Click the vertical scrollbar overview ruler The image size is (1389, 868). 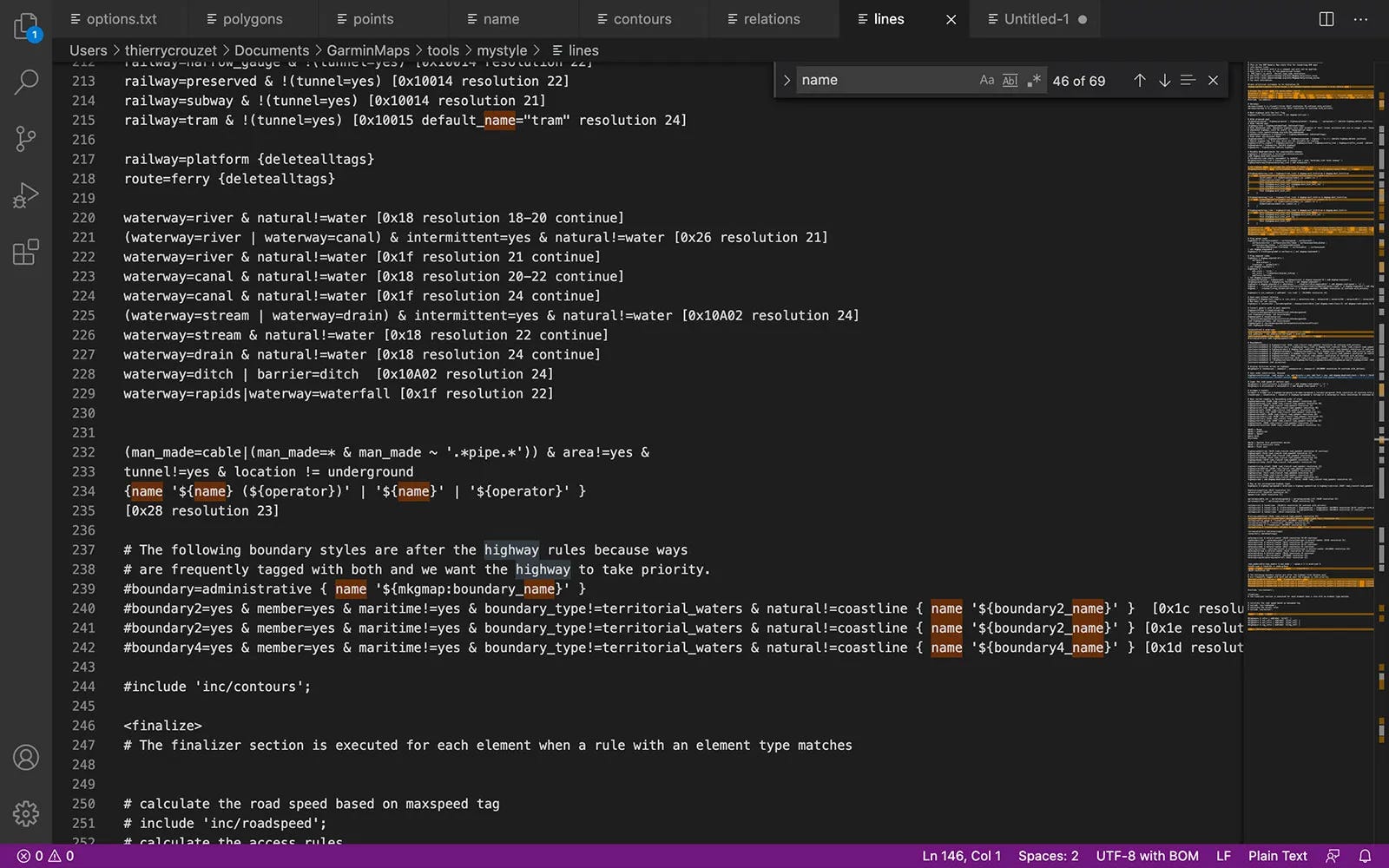pos(1382,451)
